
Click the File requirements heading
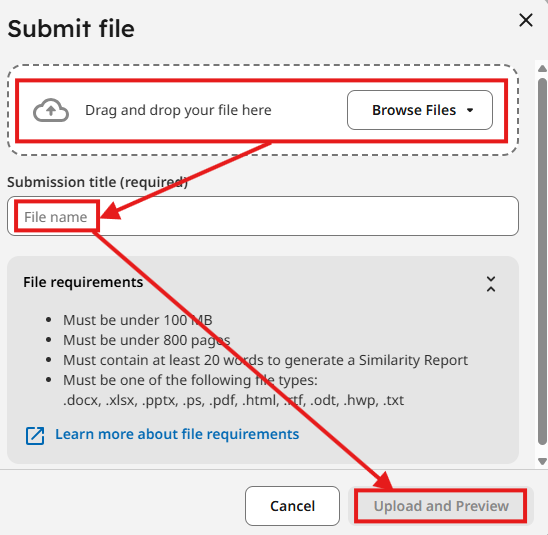click(83, 282)
